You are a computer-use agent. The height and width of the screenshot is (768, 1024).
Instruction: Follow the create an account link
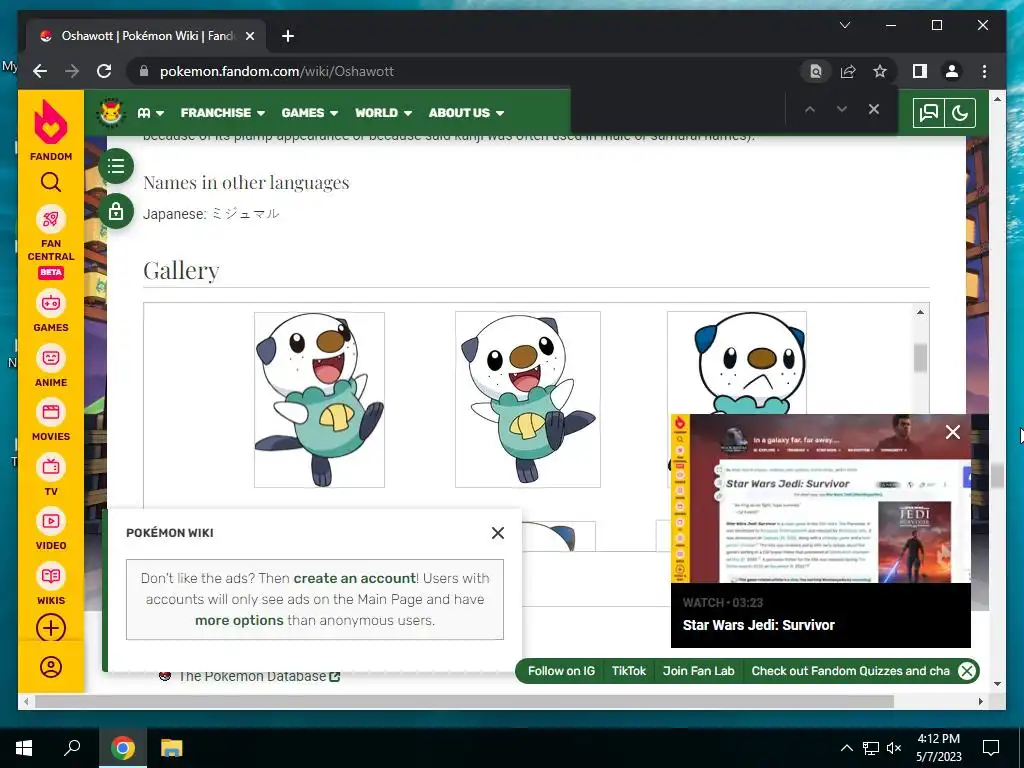355,578
